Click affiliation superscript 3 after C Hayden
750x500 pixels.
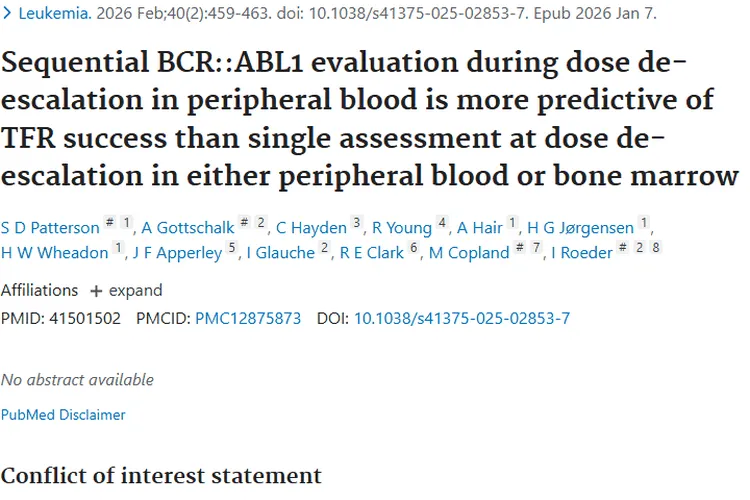tap(357, 224)
